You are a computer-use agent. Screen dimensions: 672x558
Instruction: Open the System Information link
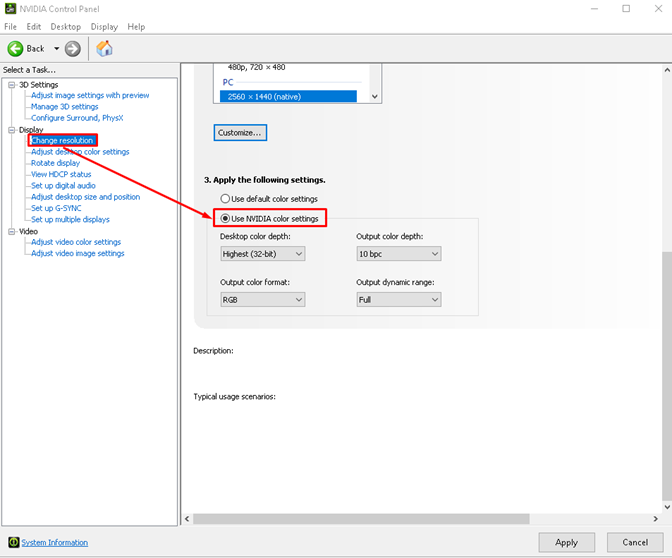[x=54, y=542]
